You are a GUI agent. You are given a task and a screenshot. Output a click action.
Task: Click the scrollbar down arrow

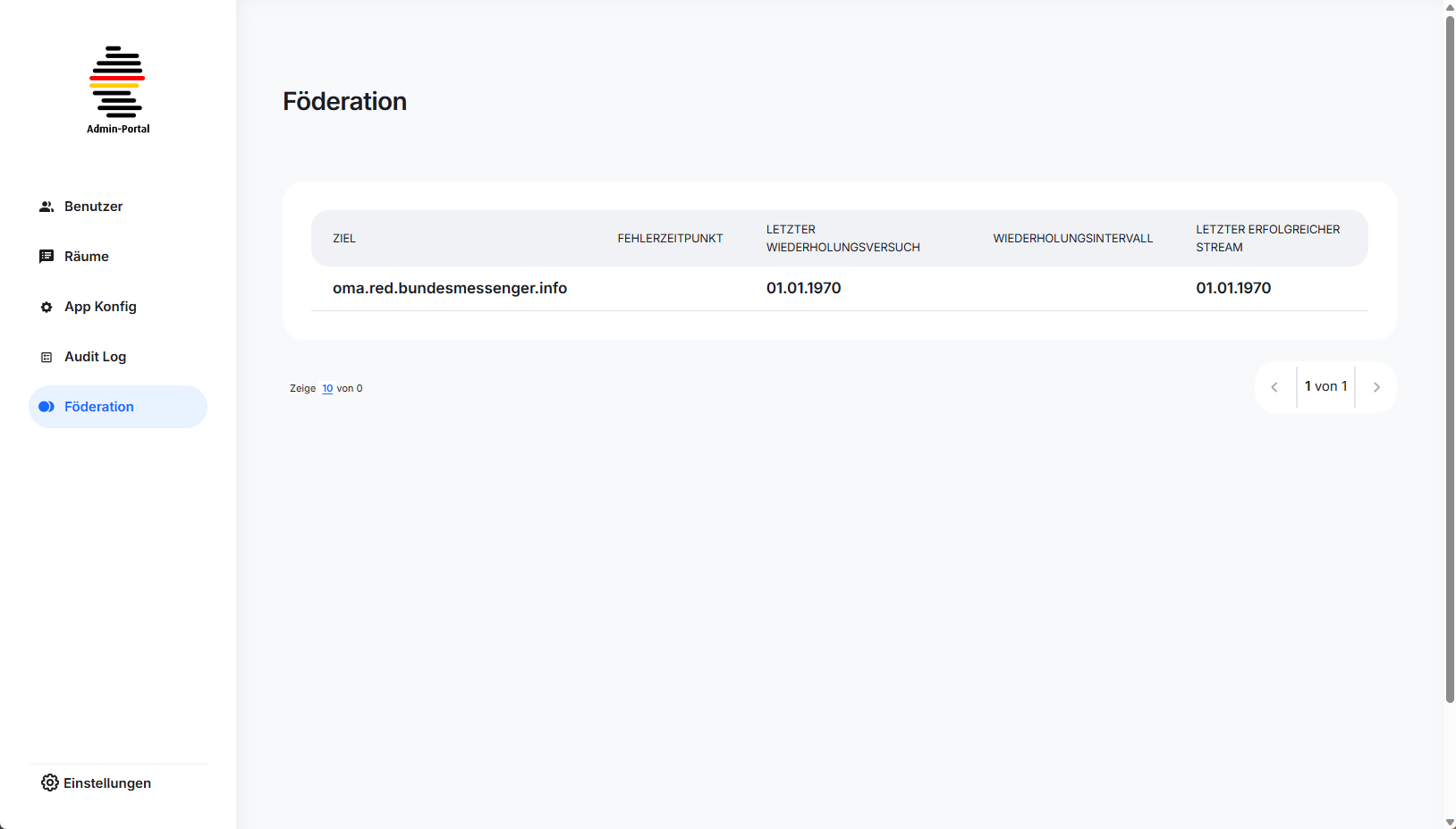point(1450,822)
